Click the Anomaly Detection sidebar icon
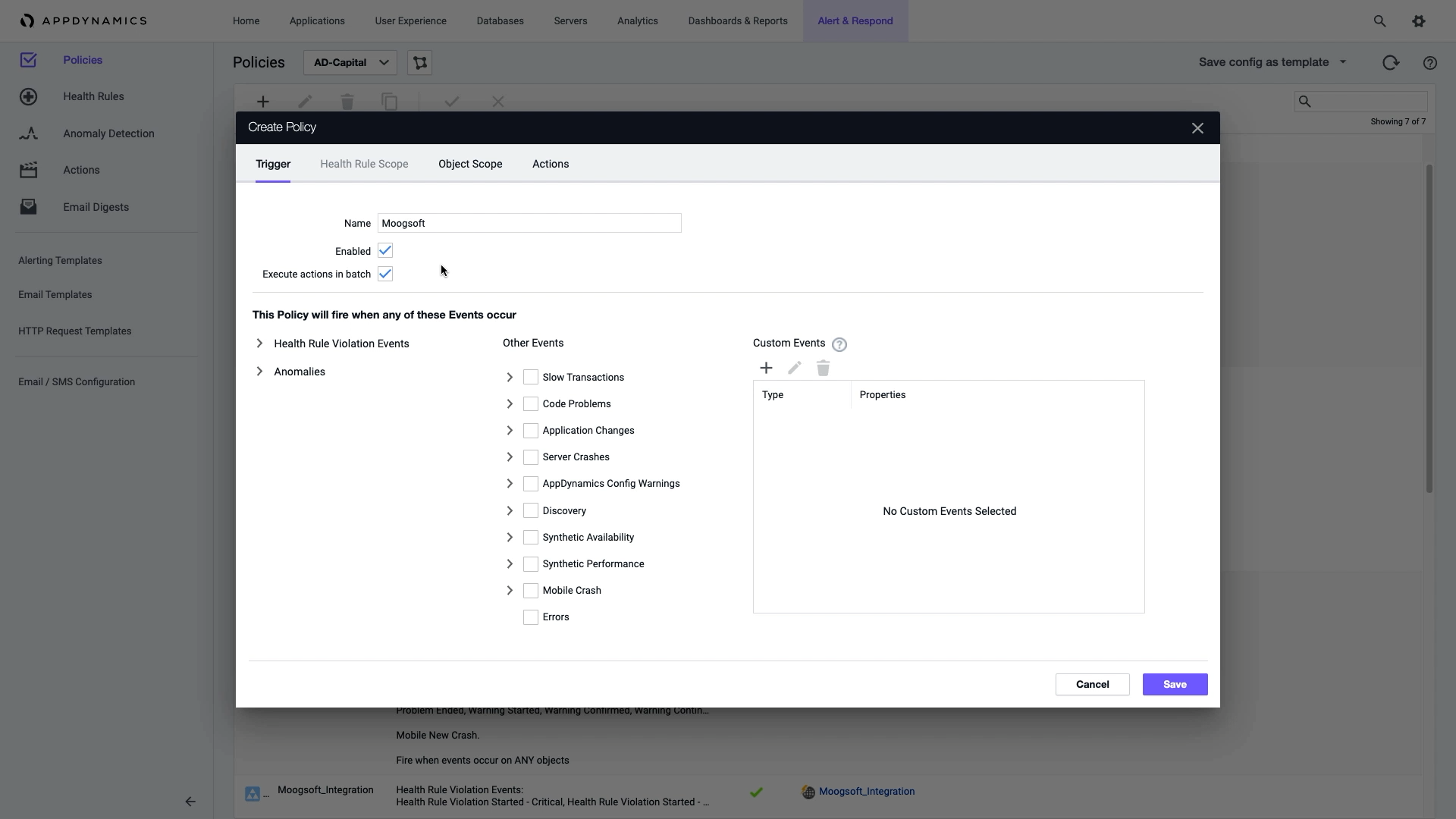 (28, 133)
